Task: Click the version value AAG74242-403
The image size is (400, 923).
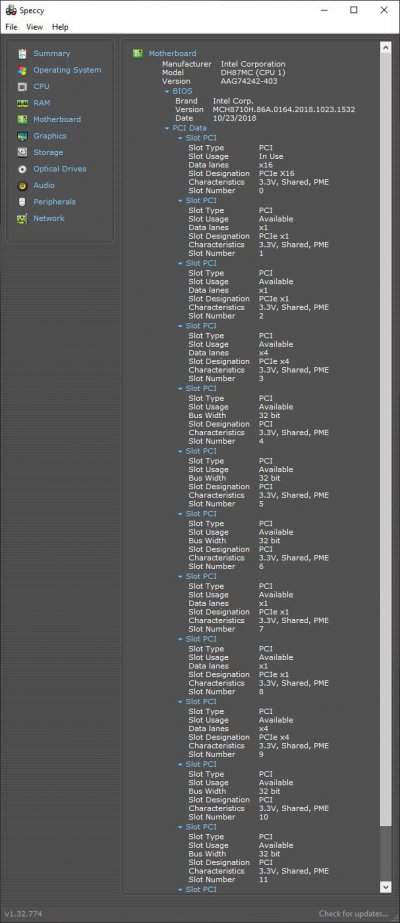Action: point(249,81)
